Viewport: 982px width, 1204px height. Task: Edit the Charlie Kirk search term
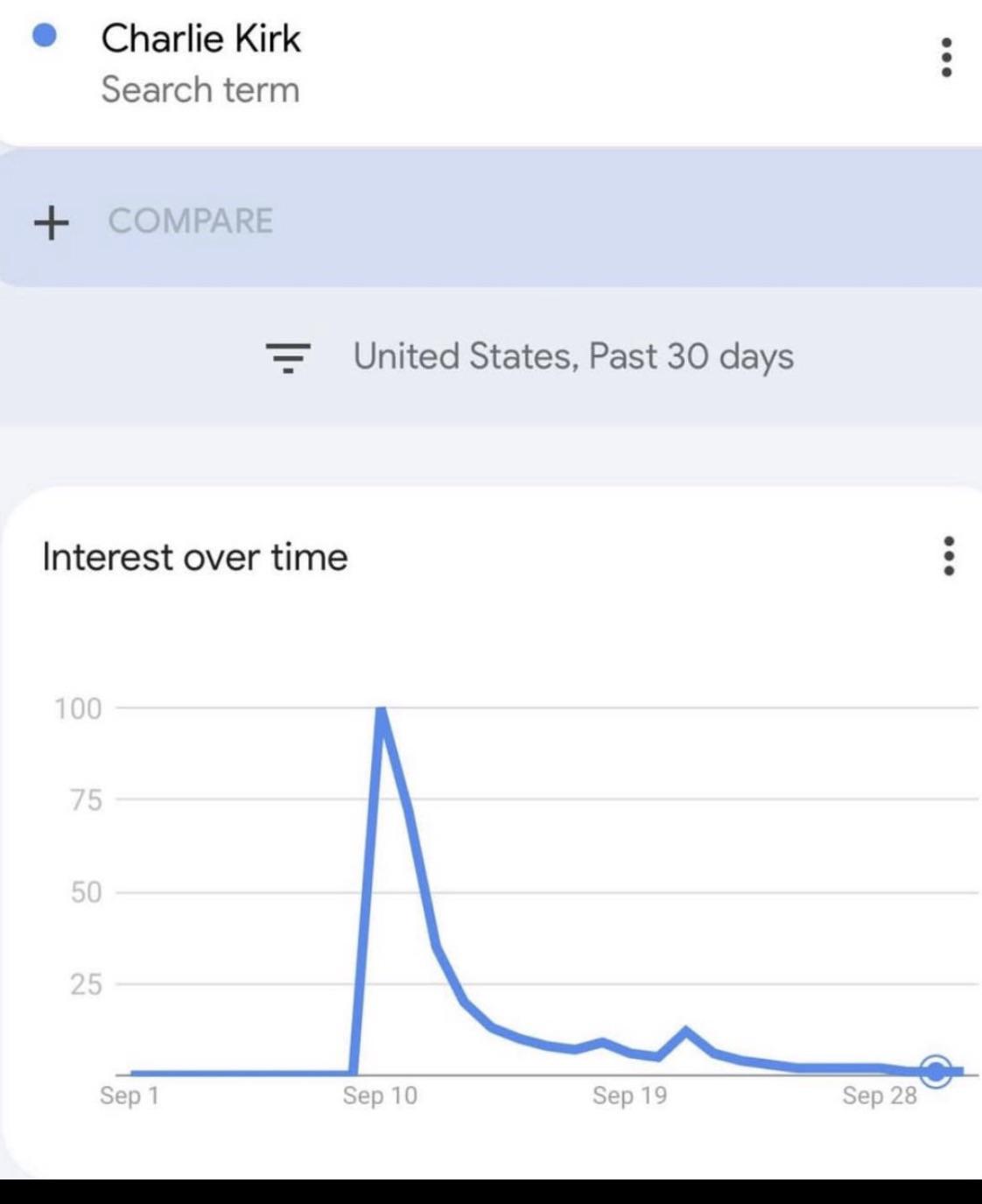(200, 38)
